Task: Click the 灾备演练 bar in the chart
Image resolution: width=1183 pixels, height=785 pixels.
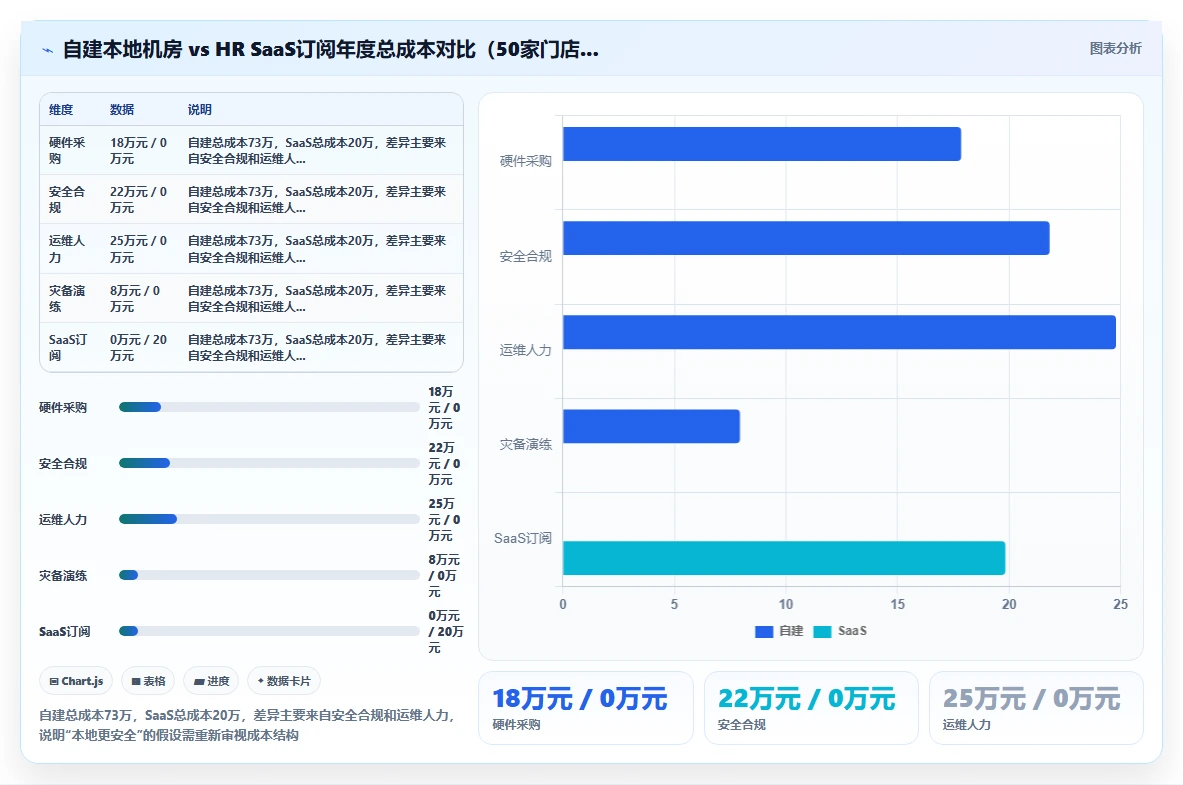Action: tap(651, 426)
